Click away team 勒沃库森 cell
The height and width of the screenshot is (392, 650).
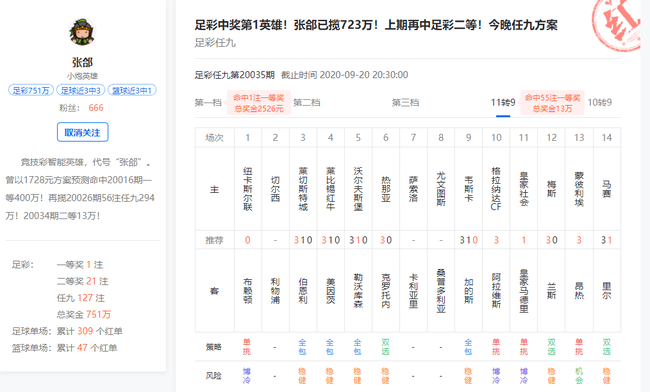tap(358, 291)
